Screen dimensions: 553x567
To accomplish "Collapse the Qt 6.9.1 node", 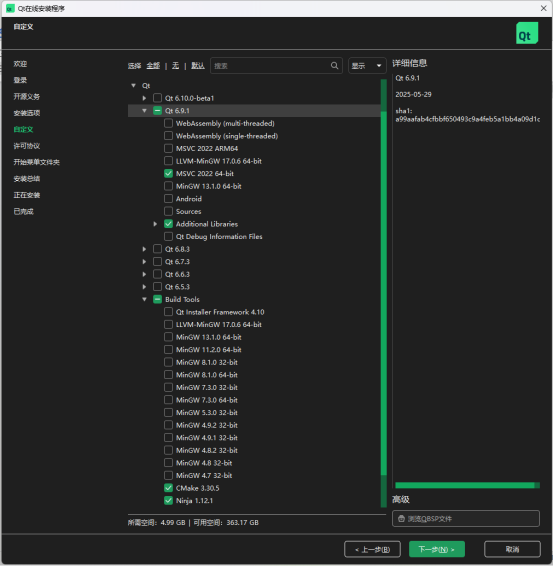I will (x=144, y=111).
